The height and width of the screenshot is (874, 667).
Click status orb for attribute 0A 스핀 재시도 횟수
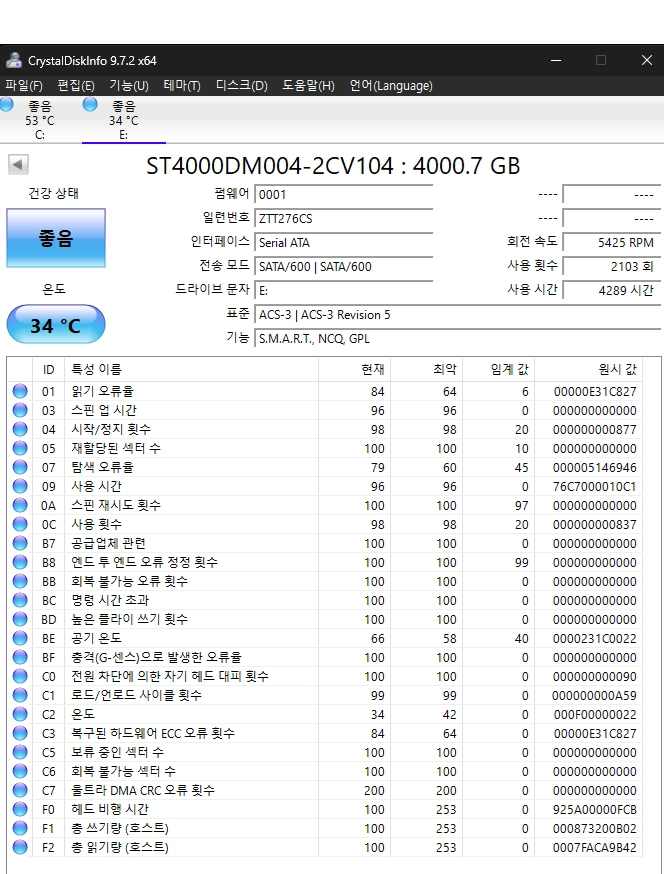click(x=20, y=505)
